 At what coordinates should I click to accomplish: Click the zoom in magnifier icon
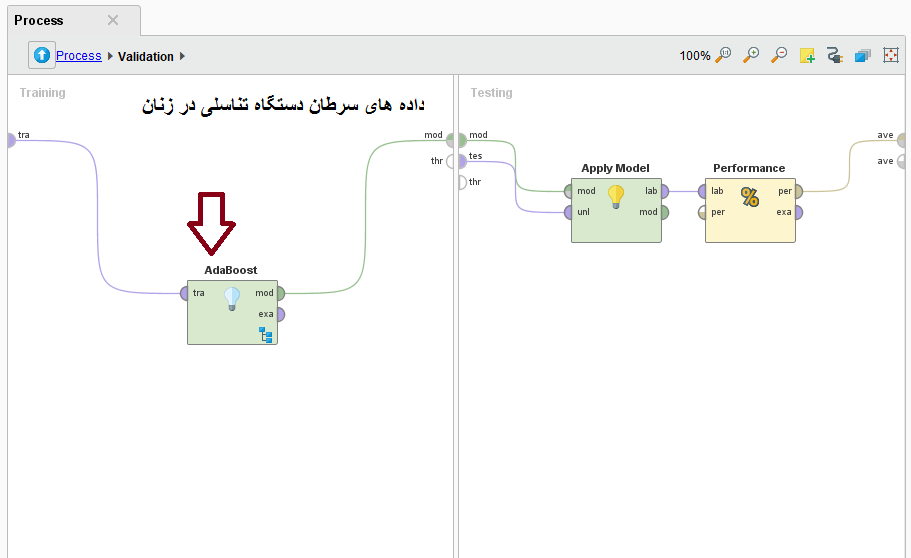(751, 56)
